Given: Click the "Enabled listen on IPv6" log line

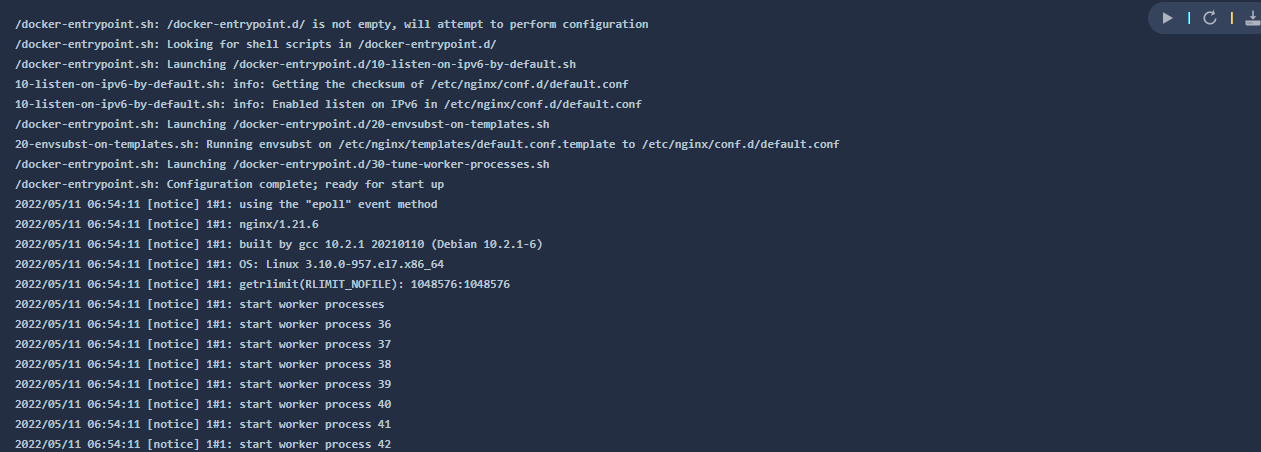Looking at the screenshot, I should coord(328,104).
